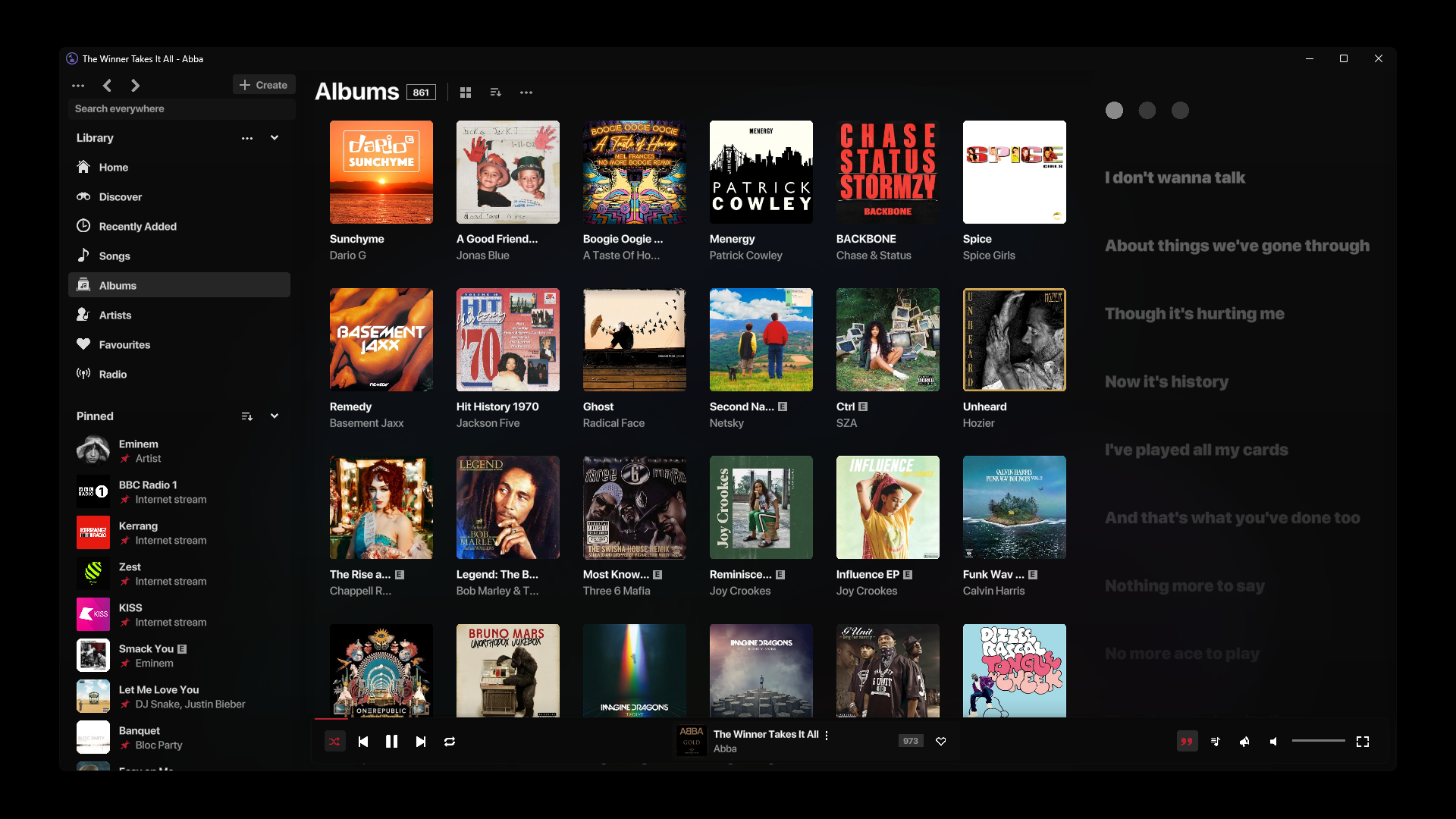Open Favourites
Viewport: 1456px width, 819px height.
[x=179, y=344]
